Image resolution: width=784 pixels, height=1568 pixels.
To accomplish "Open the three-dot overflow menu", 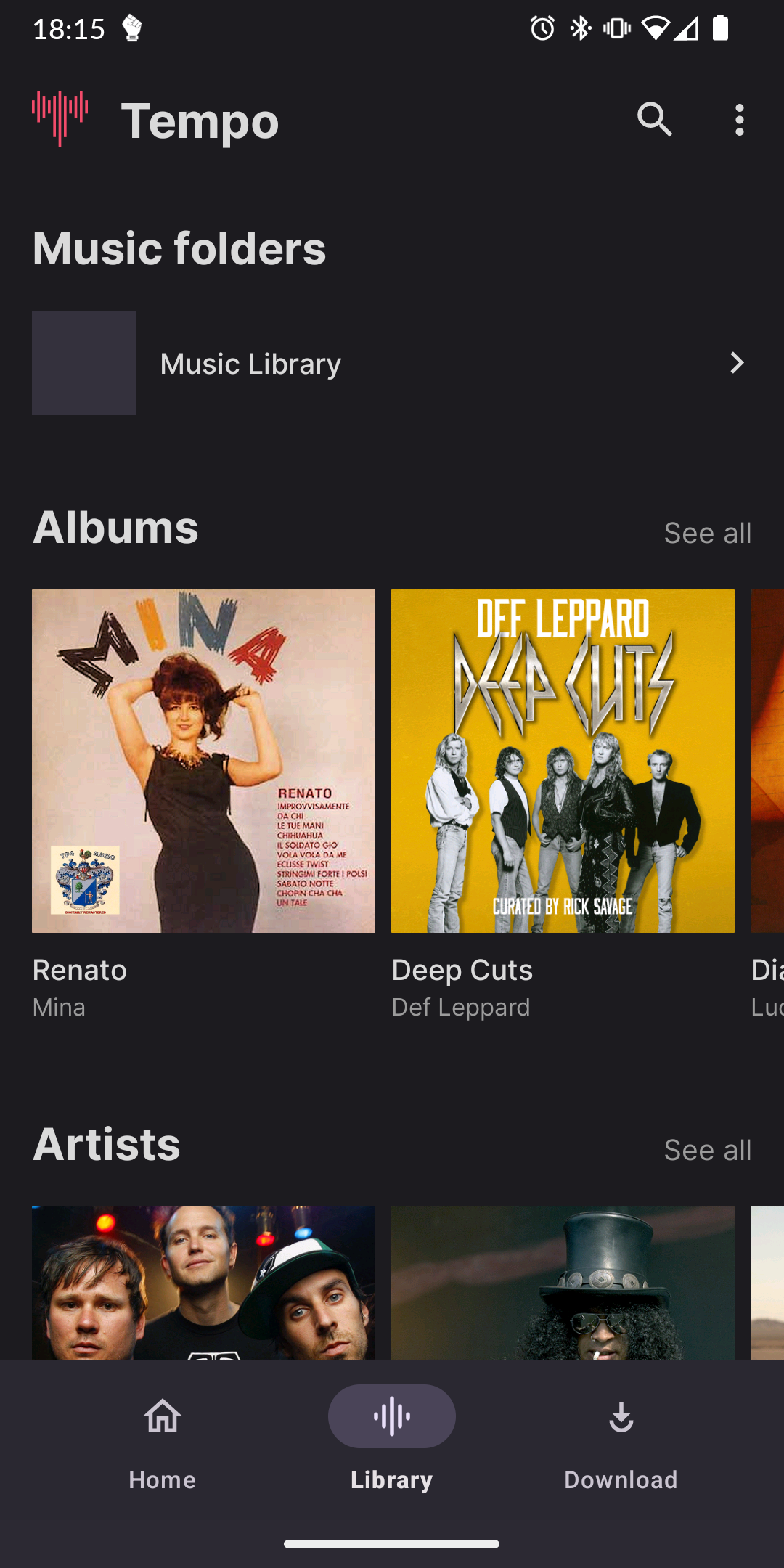I will (x=739, y=120).
